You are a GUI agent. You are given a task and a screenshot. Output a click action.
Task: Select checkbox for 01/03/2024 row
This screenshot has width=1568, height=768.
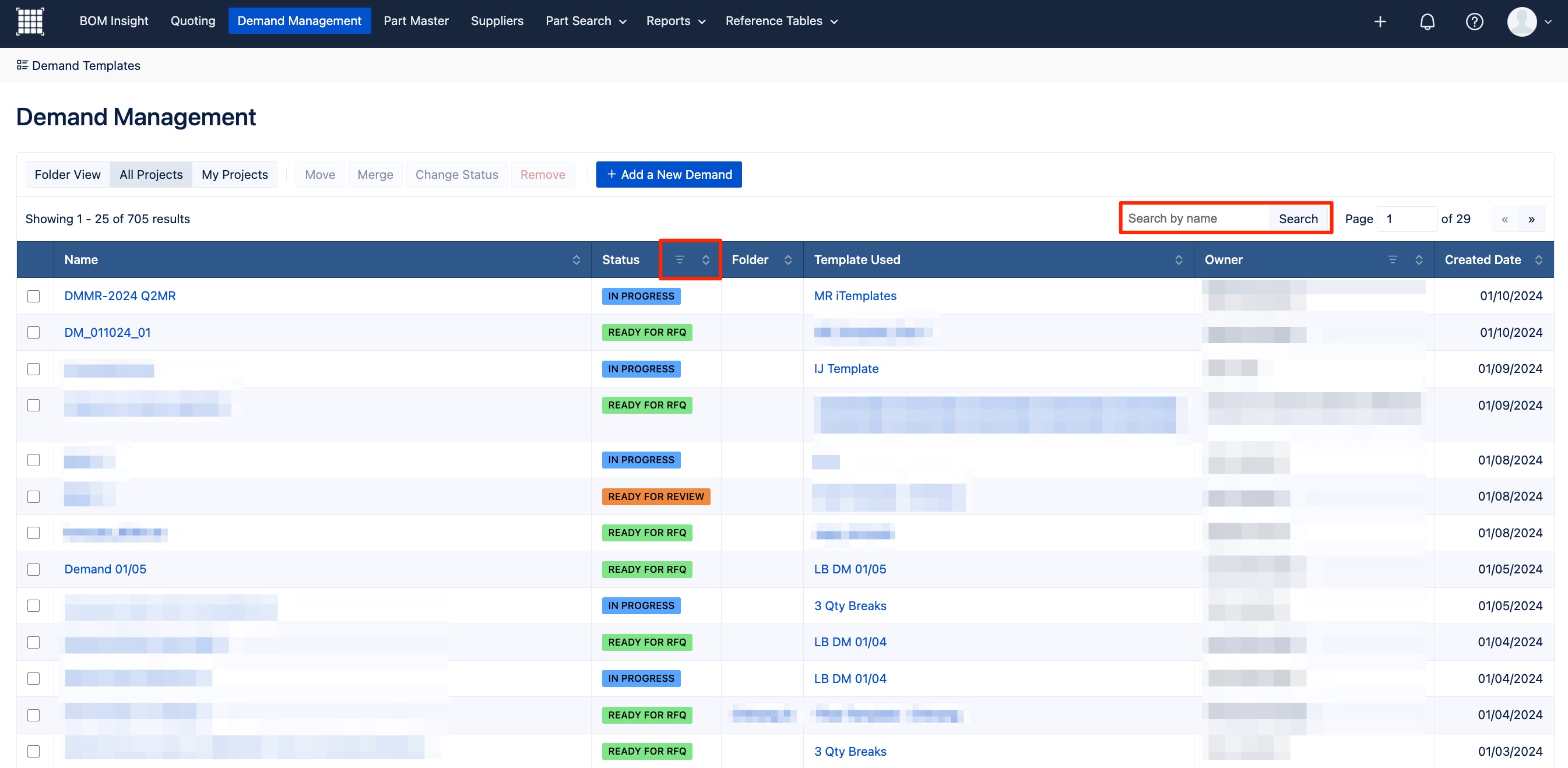click(33, 752)
